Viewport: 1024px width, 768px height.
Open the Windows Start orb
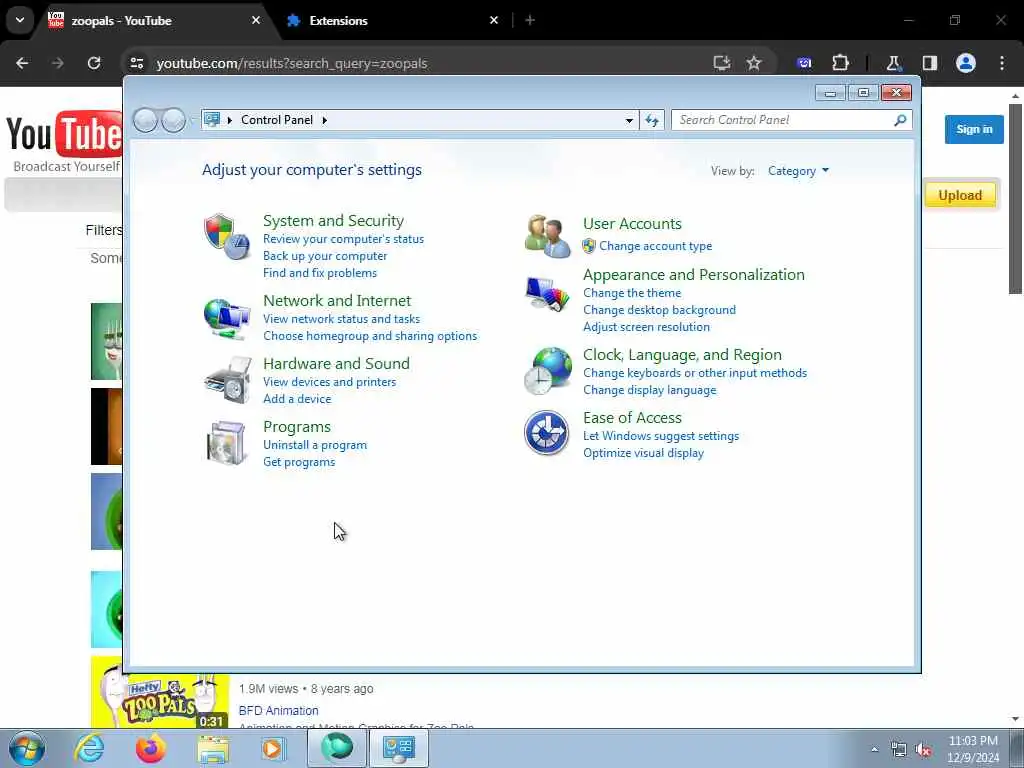click(27, 748)
